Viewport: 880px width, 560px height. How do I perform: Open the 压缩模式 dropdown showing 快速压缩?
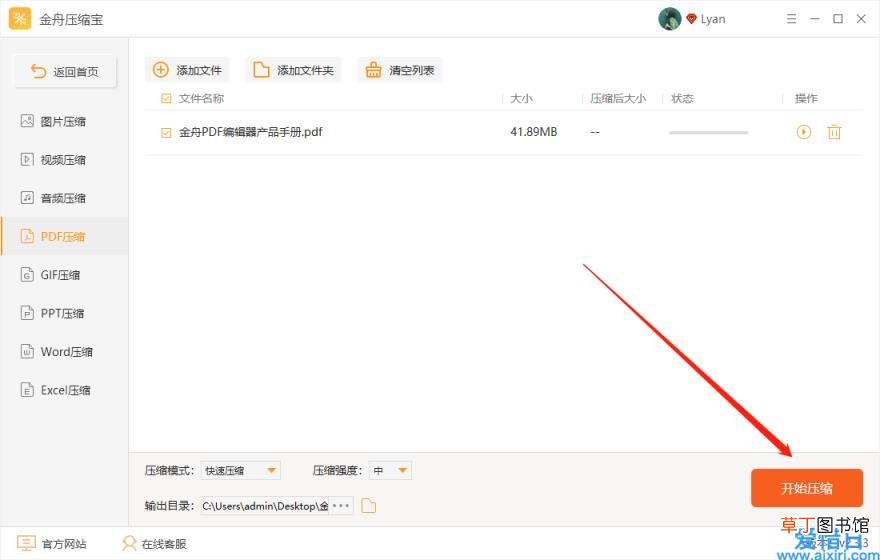(x=241, y=470)
